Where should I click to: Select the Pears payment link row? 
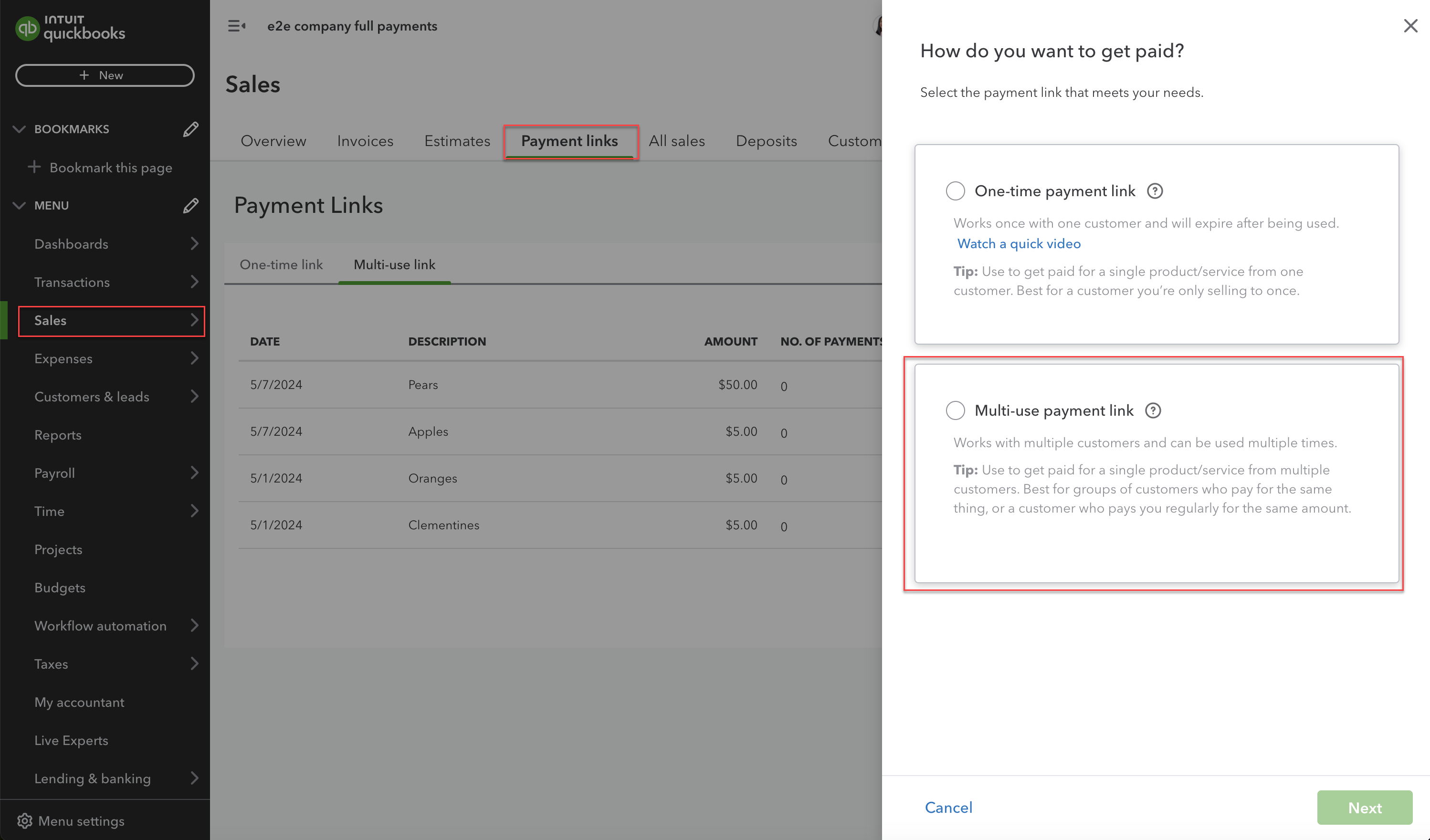coord(559,385)
